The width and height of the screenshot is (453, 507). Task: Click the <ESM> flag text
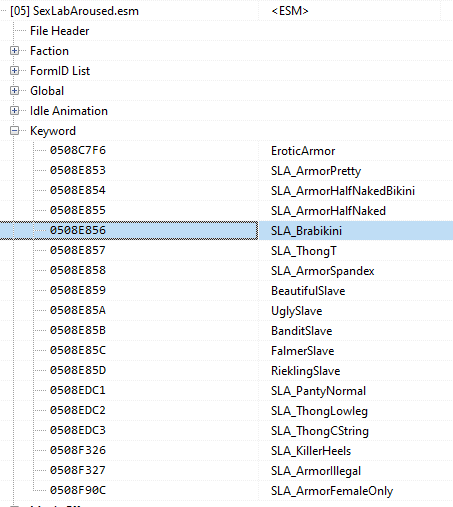click(290, 11)
